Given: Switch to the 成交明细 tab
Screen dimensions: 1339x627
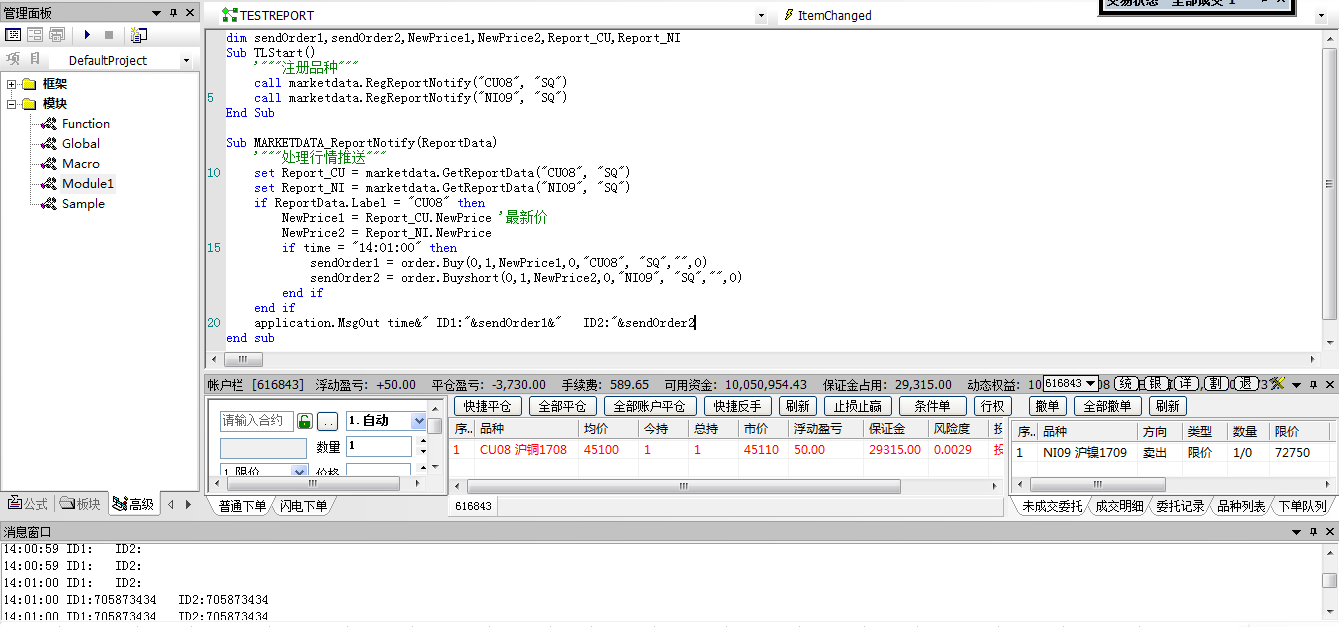Looking at the screenshot, I should tap(1118, 506).
